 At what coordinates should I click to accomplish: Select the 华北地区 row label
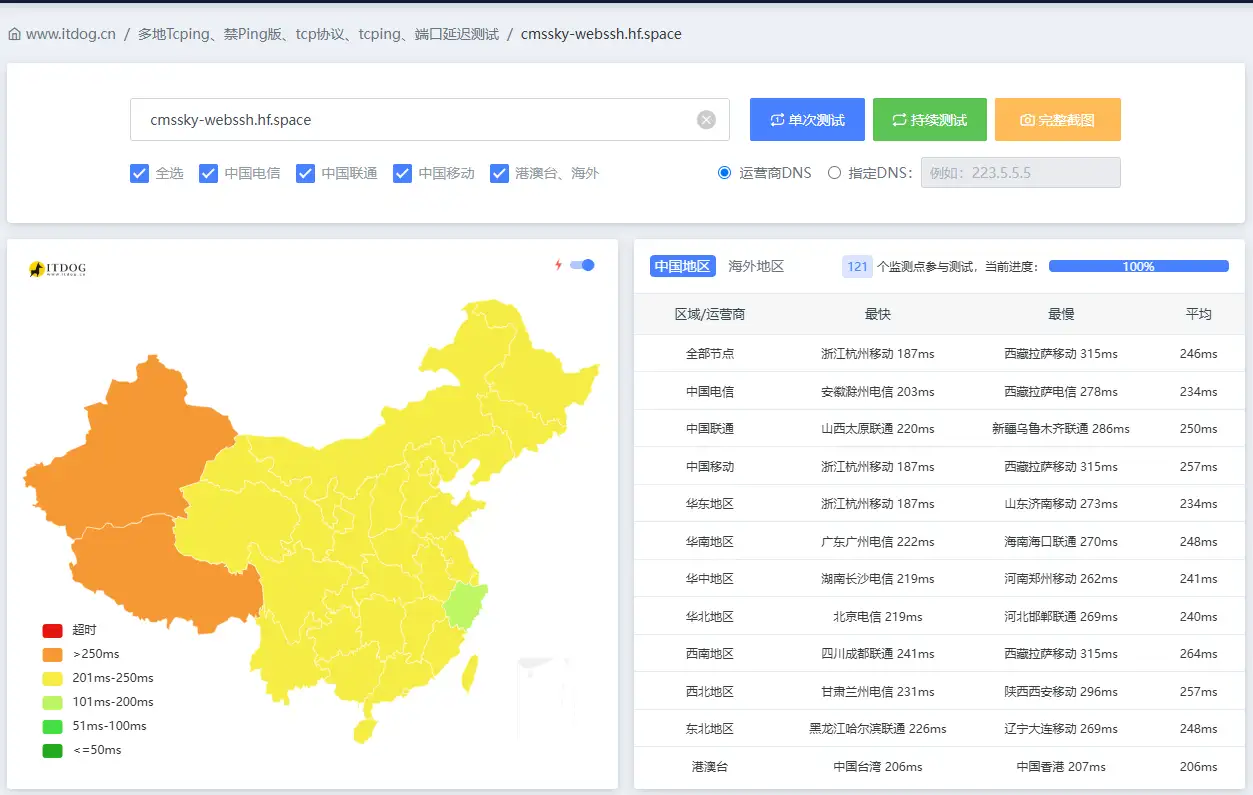710,617
